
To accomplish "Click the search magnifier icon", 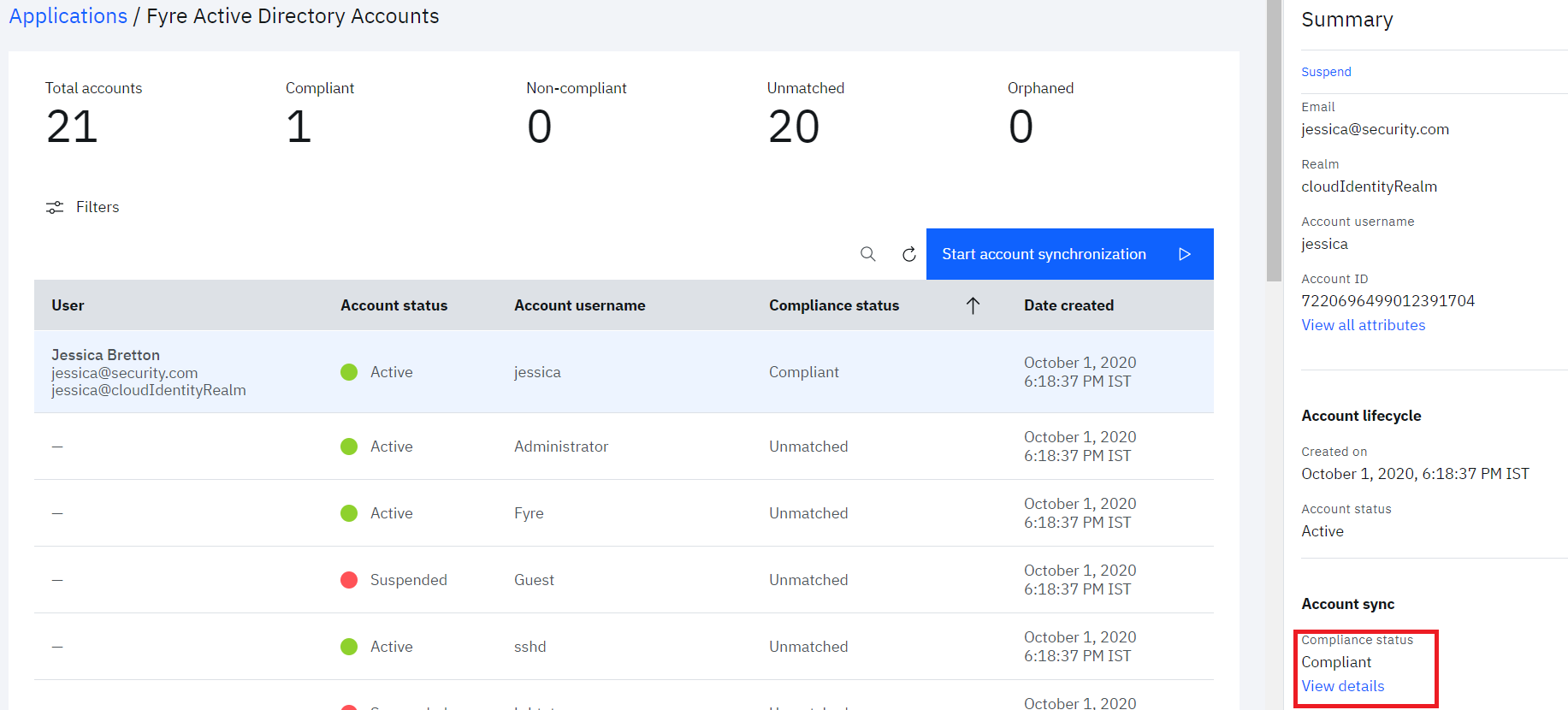I will pos(867,254).
